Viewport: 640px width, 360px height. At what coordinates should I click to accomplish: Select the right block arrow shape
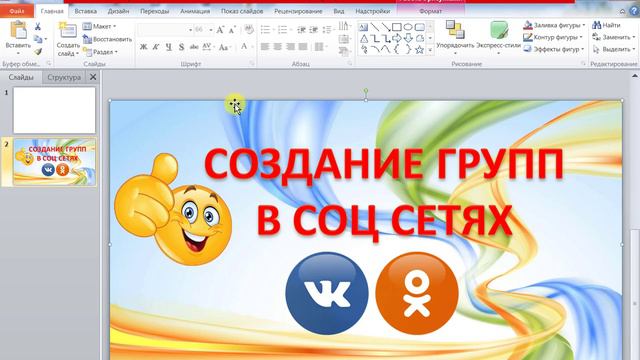(396, 38)
